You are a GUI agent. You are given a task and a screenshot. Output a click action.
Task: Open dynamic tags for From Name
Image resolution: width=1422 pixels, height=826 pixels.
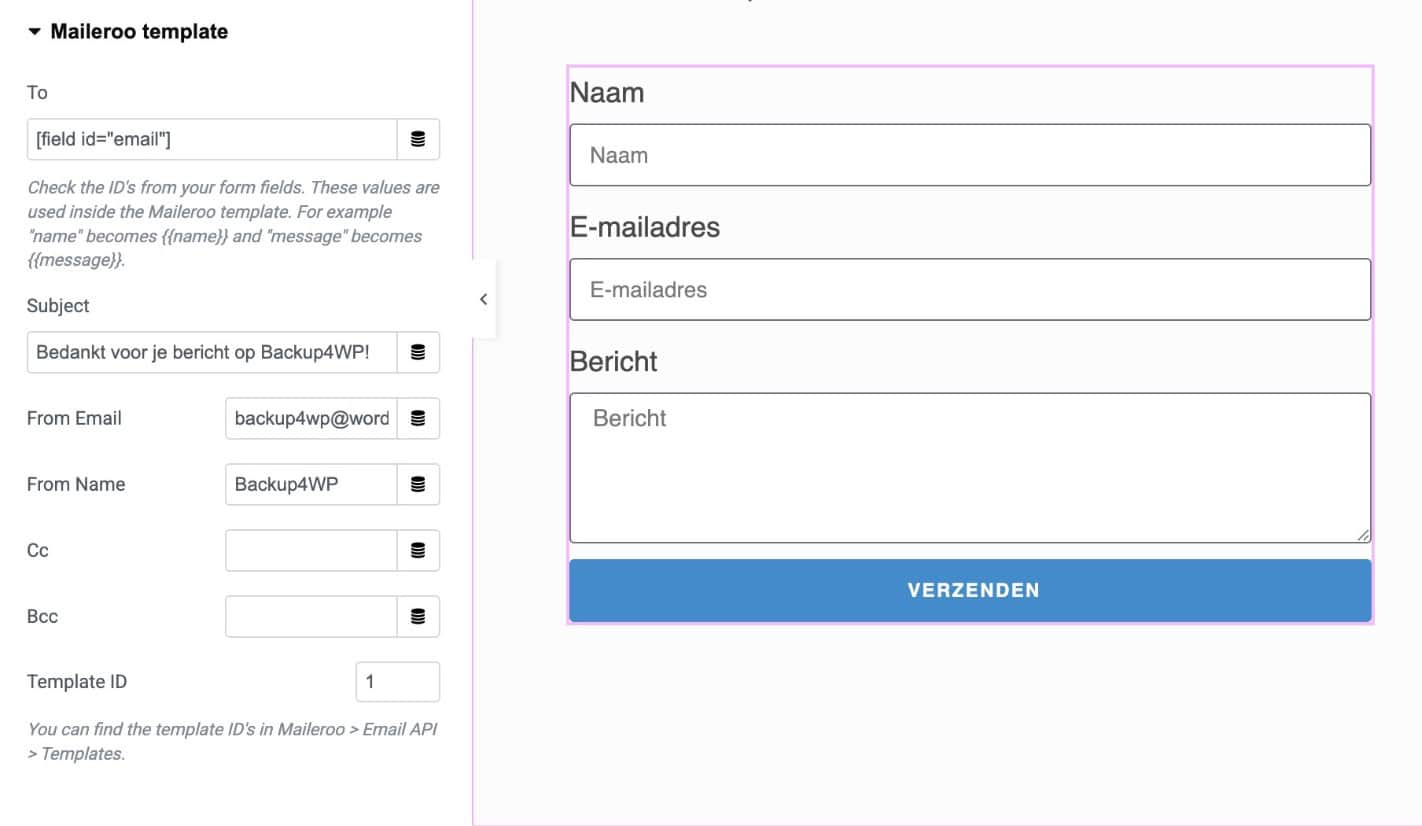pos(418,485)
